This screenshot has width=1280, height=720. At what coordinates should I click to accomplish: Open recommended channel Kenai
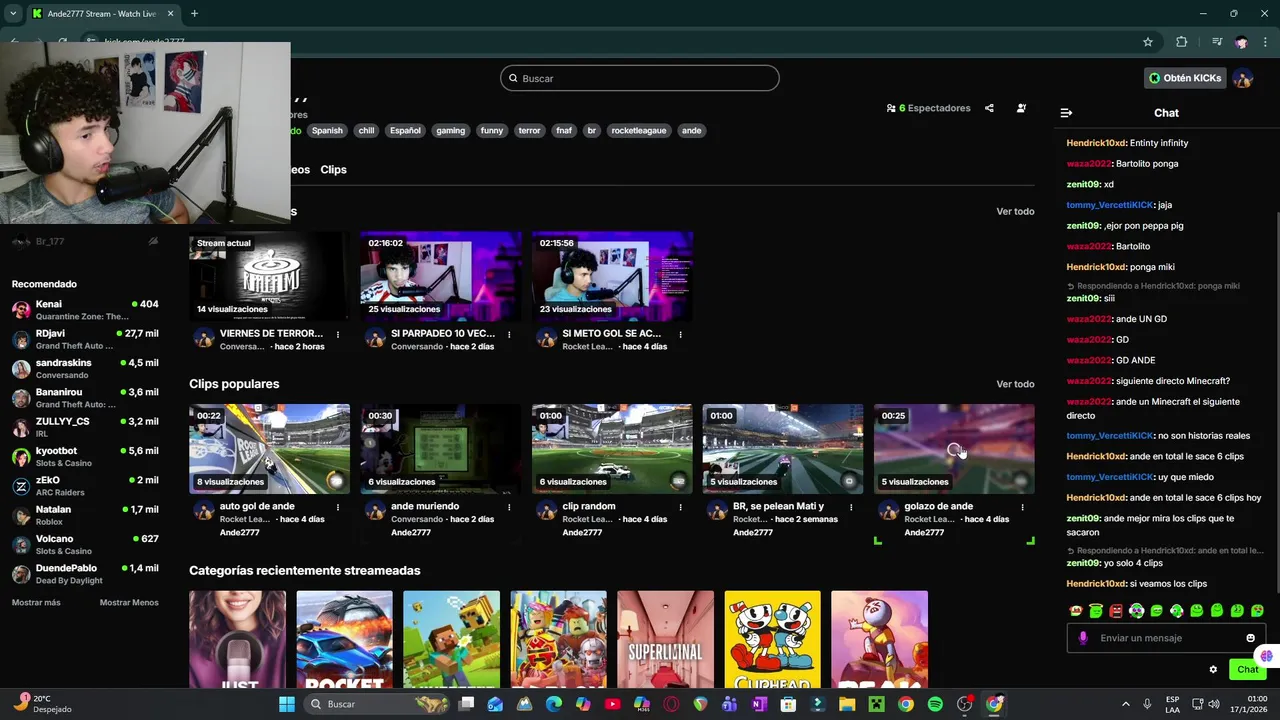click(85, 310)
